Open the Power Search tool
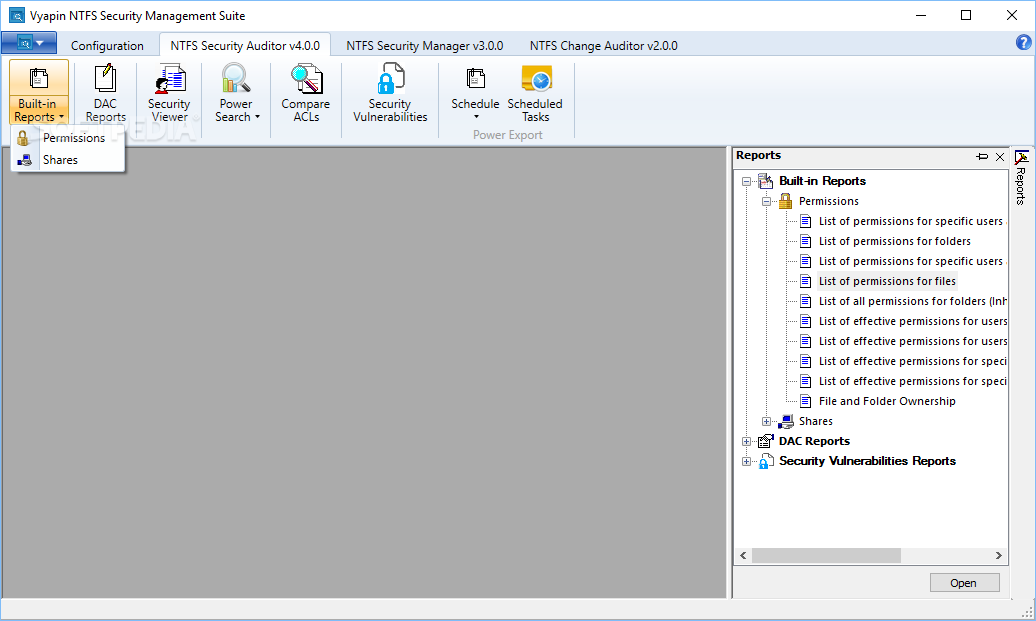Viewport: 1036px width, 621px height. click(236, 92)
